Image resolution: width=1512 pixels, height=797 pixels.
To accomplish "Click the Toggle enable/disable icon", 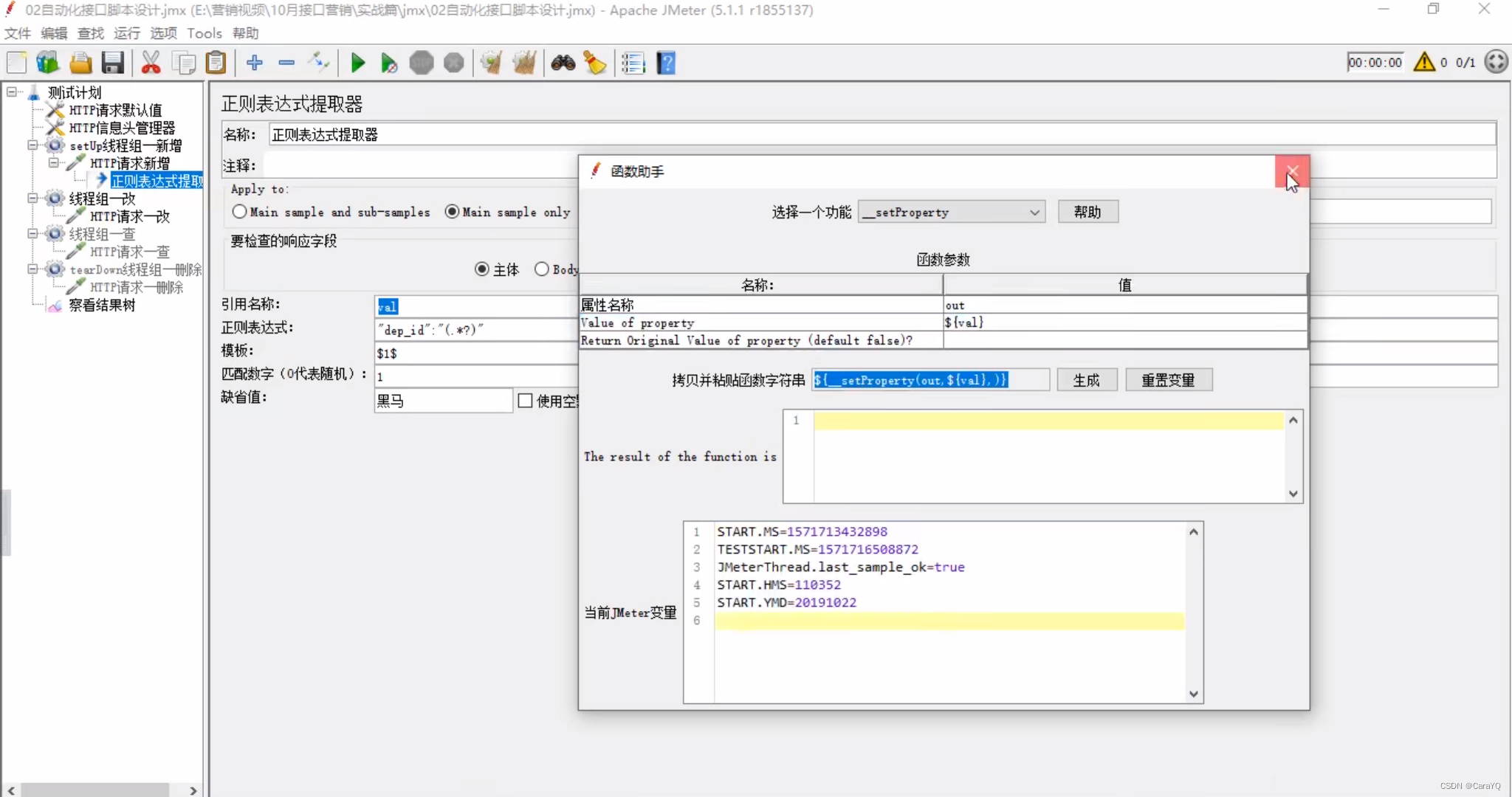I will (x=319, y=63).
